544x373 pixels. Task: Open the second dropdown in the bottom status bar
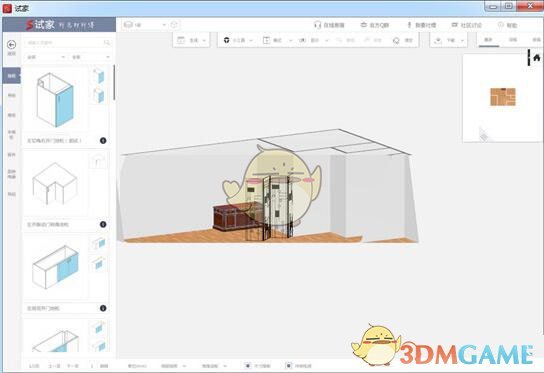coord(215,366)
